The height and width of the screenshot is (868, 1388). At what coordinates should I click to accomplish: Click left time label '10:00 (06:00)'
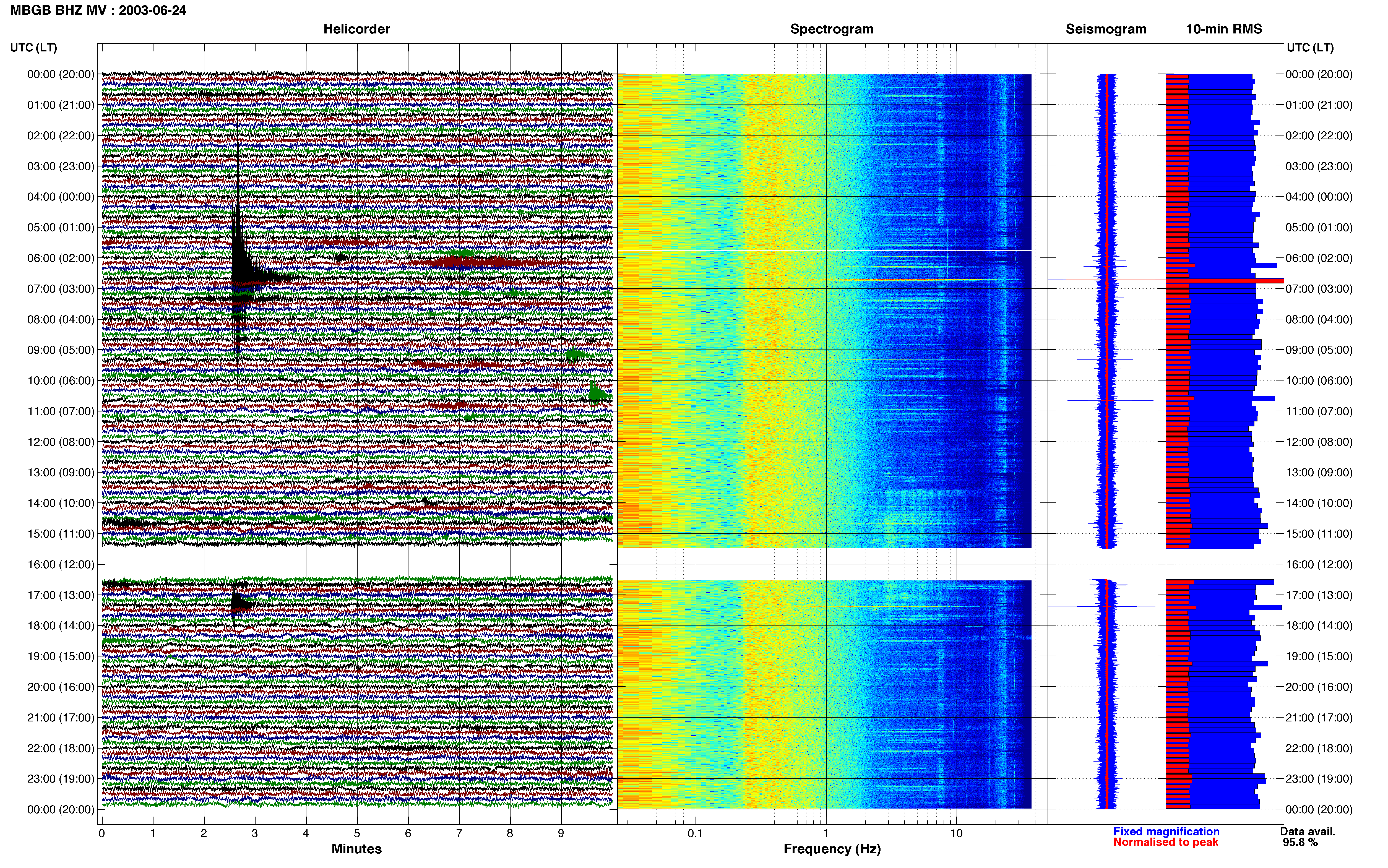(61, 380)
